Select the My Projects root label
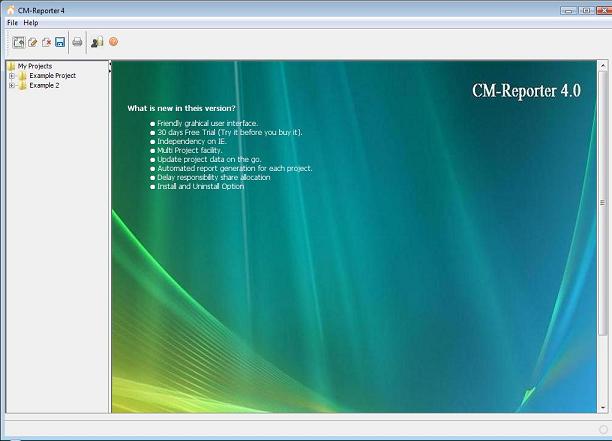This screenshot has width=612, height=441. [x=35, y=66]
